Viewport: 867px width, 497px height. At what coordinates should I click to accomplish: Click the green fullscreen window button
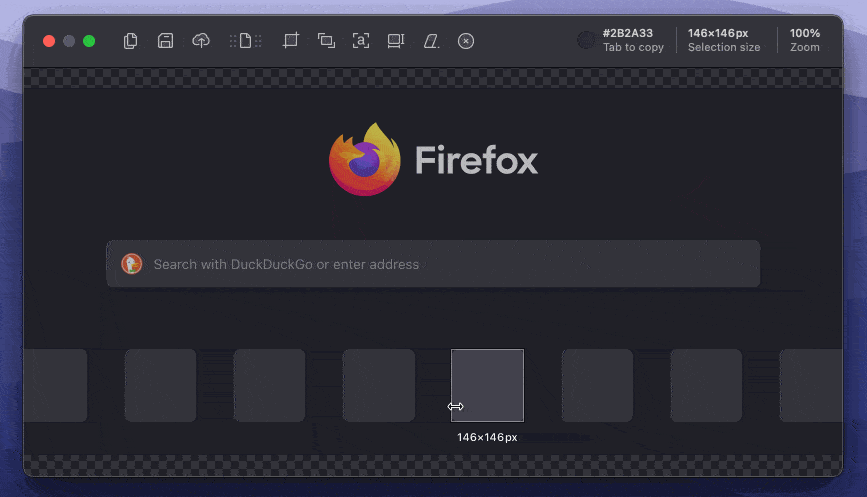click(89, 41)
